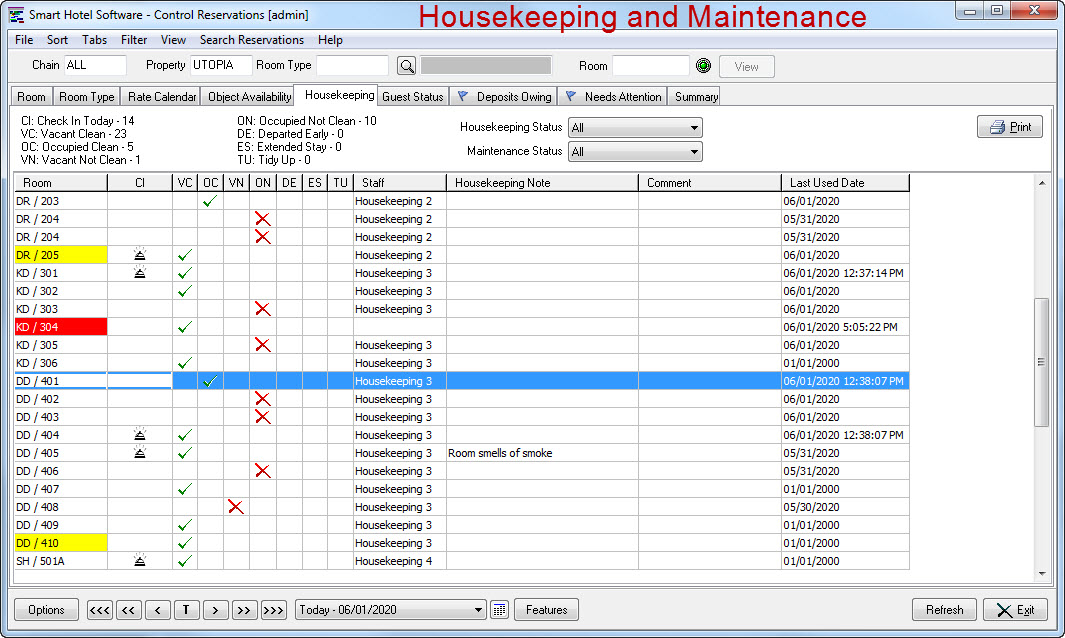Viewport: 1065px width, 638px height.
Task: Click the printer icon on Print button
Action: pos(996,127)
